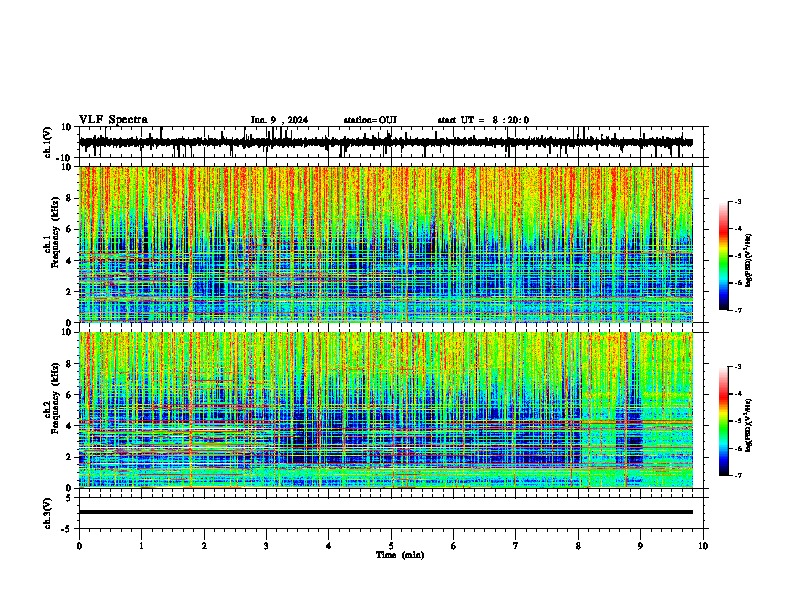Select the 'start UT = 8:20:0' text

pyautogui.click(x=483, y=120)
